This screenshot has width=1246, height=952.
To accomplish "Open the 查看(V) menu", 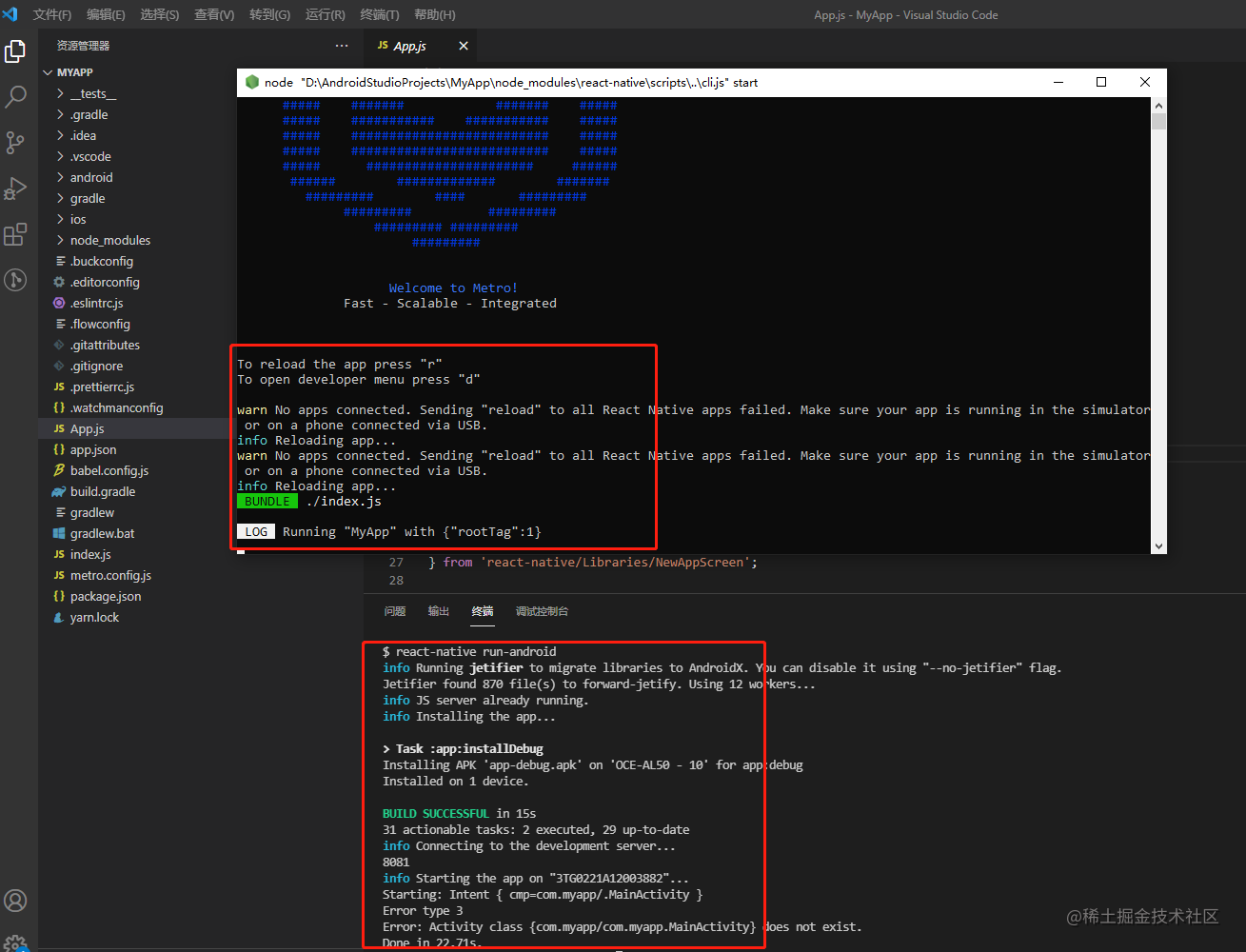I will click(214, 15).
